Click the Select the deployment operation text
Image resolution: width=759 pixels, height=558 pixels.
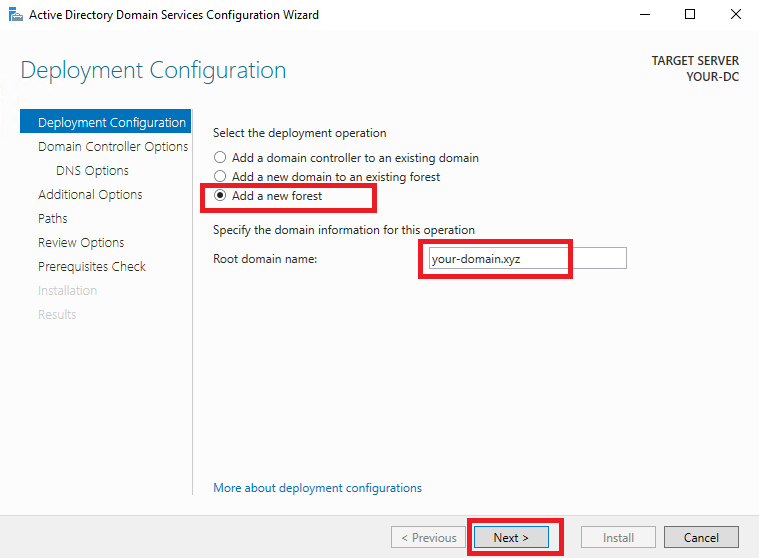[x=300, y=133]
